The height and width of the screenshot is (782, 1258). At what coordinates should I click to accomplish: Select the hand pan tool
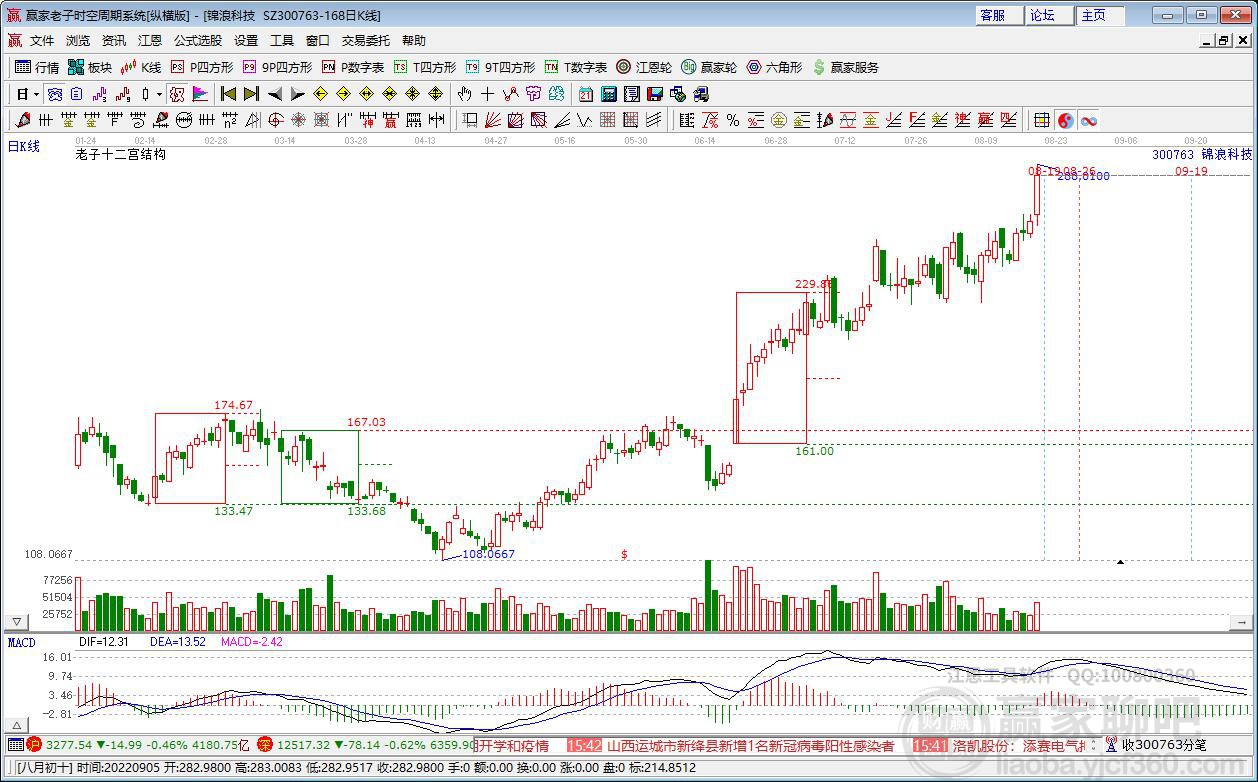[x=464, y=94]
